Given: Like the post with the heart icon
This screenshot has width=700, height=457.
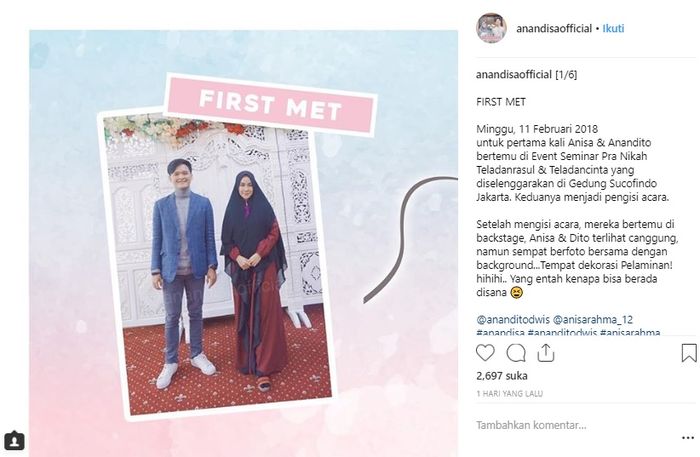Looking at the screenshot, I should 485,353.
